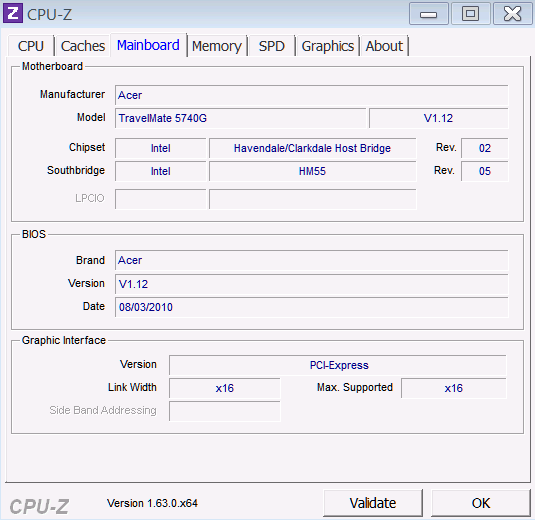Click the Manufacturer field showing Acer
Screen dimensions: 535x520
312,95
